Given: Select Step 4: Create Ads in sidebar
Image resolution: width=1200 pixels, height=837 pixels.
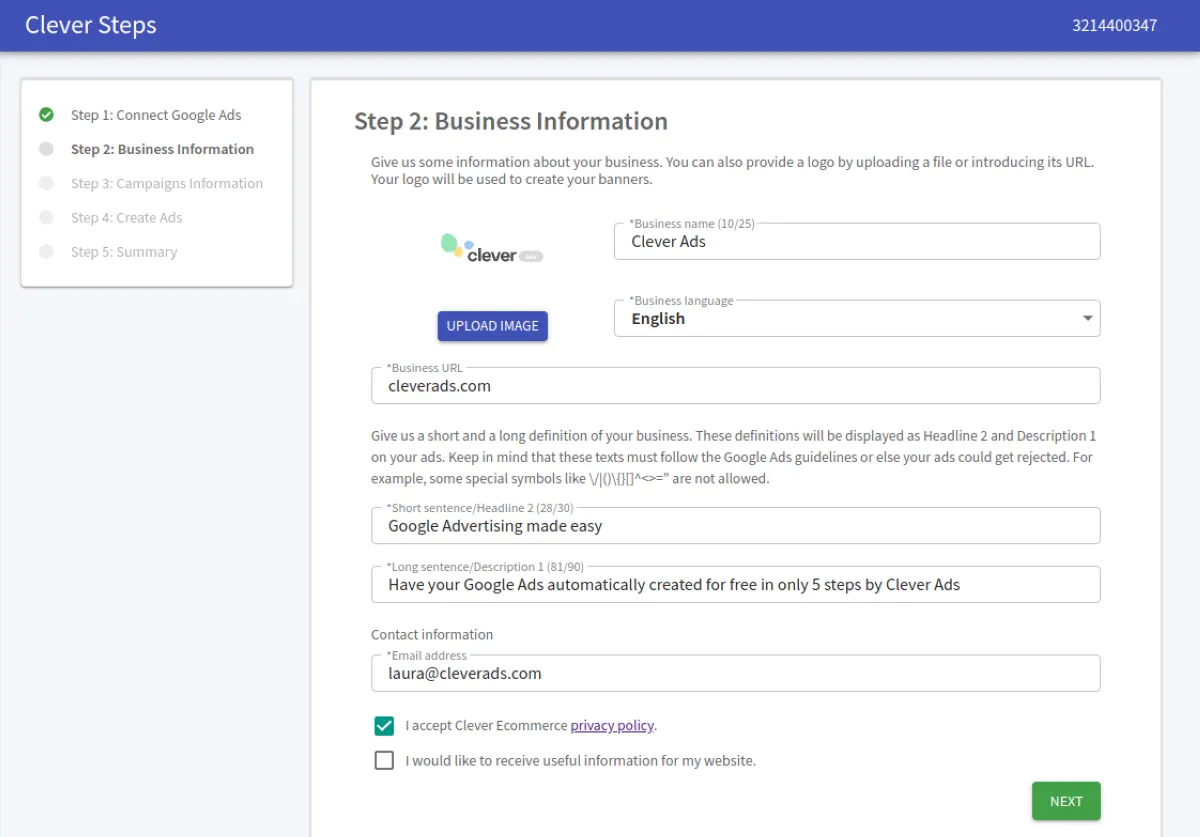Looking at the screenshot, I should click(126, 217).
